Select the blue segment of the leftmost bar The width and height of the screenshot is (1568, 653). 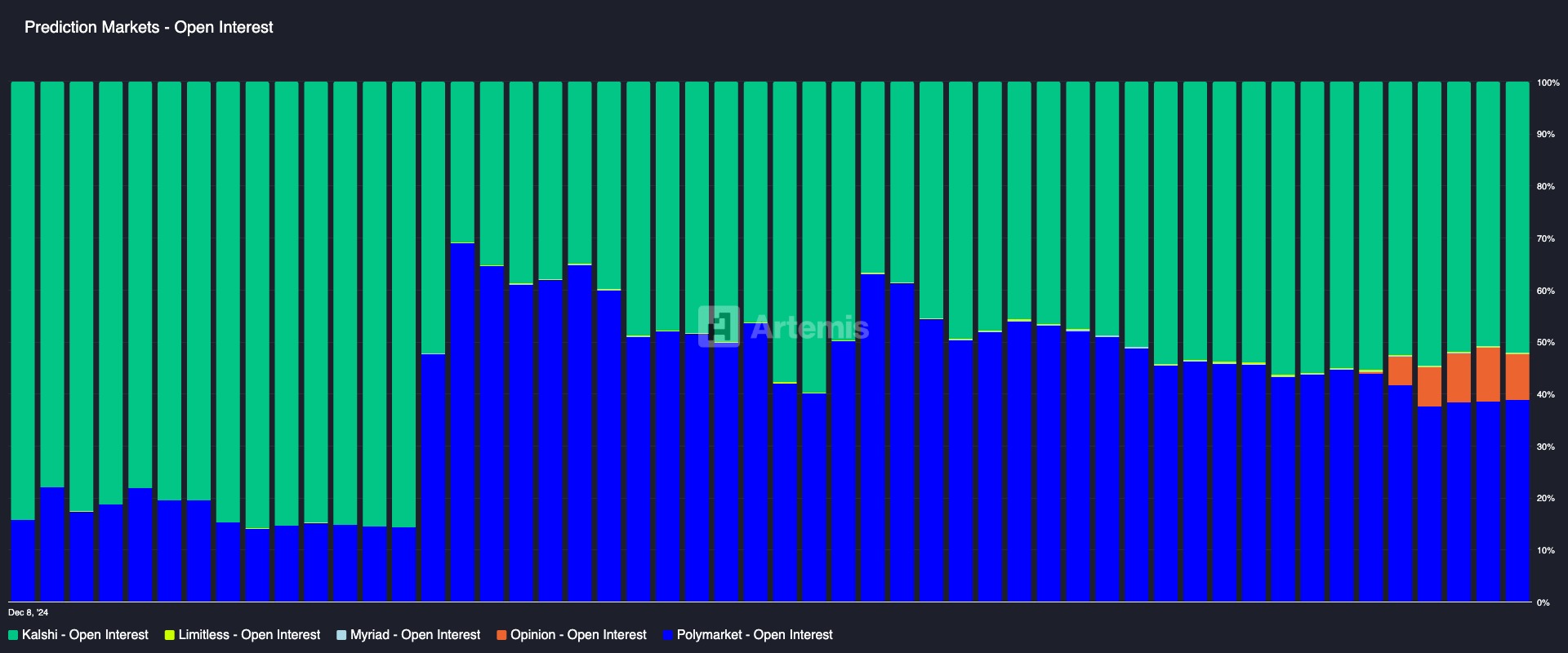pos(23,560)
